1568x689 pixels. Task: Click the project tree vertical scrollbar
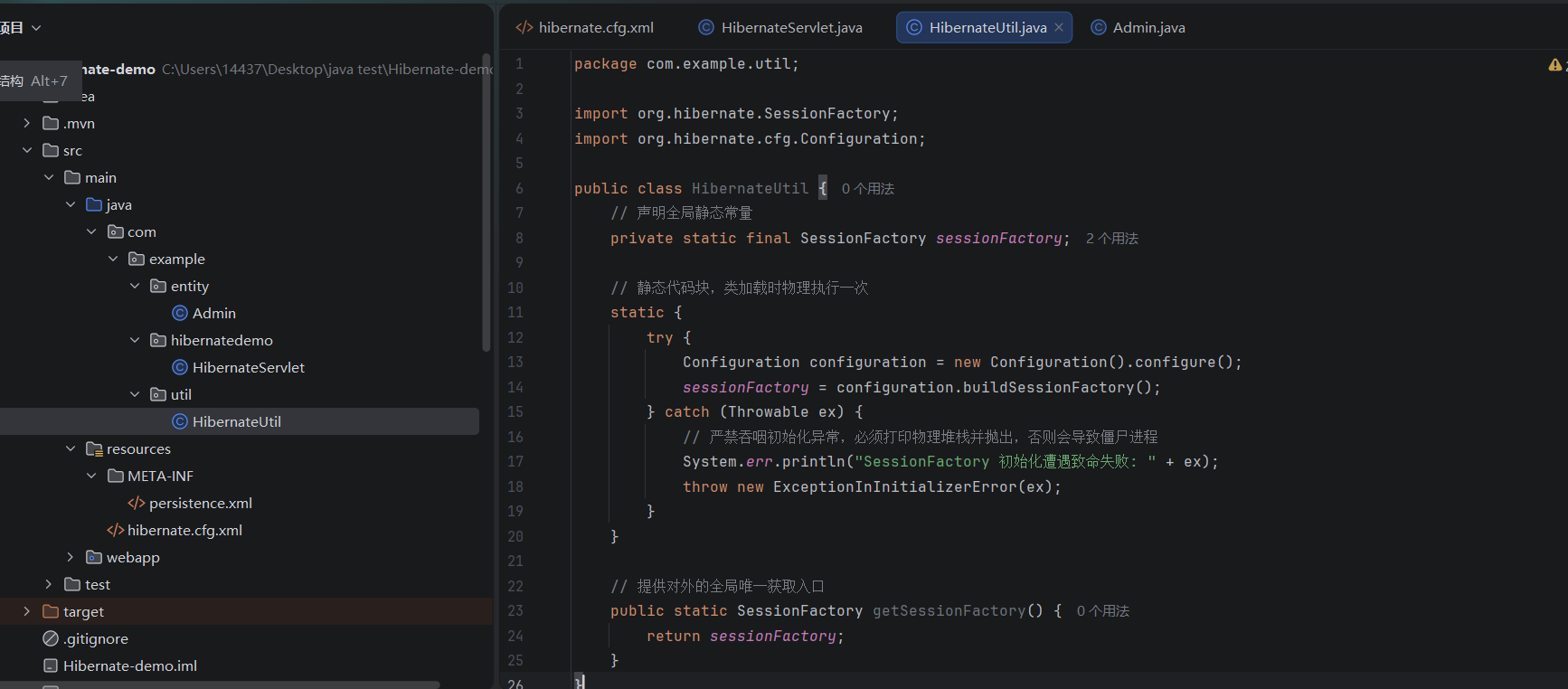coord(486,203)
